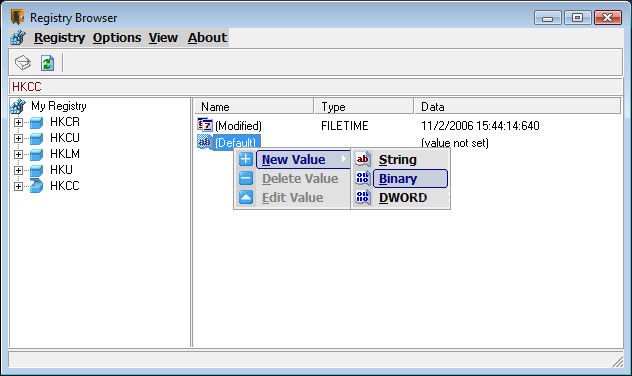Screen dimensions: 632x376
Task: Sort by the Type column header
Action: click(x=364, y=106)
